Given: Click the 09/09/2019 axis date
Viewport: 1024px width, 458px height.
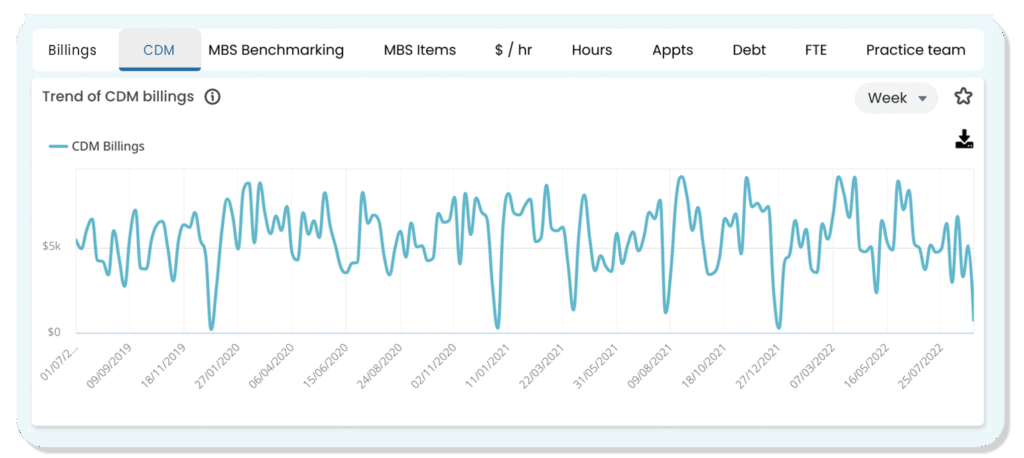Looking at the screenshot, I should coord(110,365).
